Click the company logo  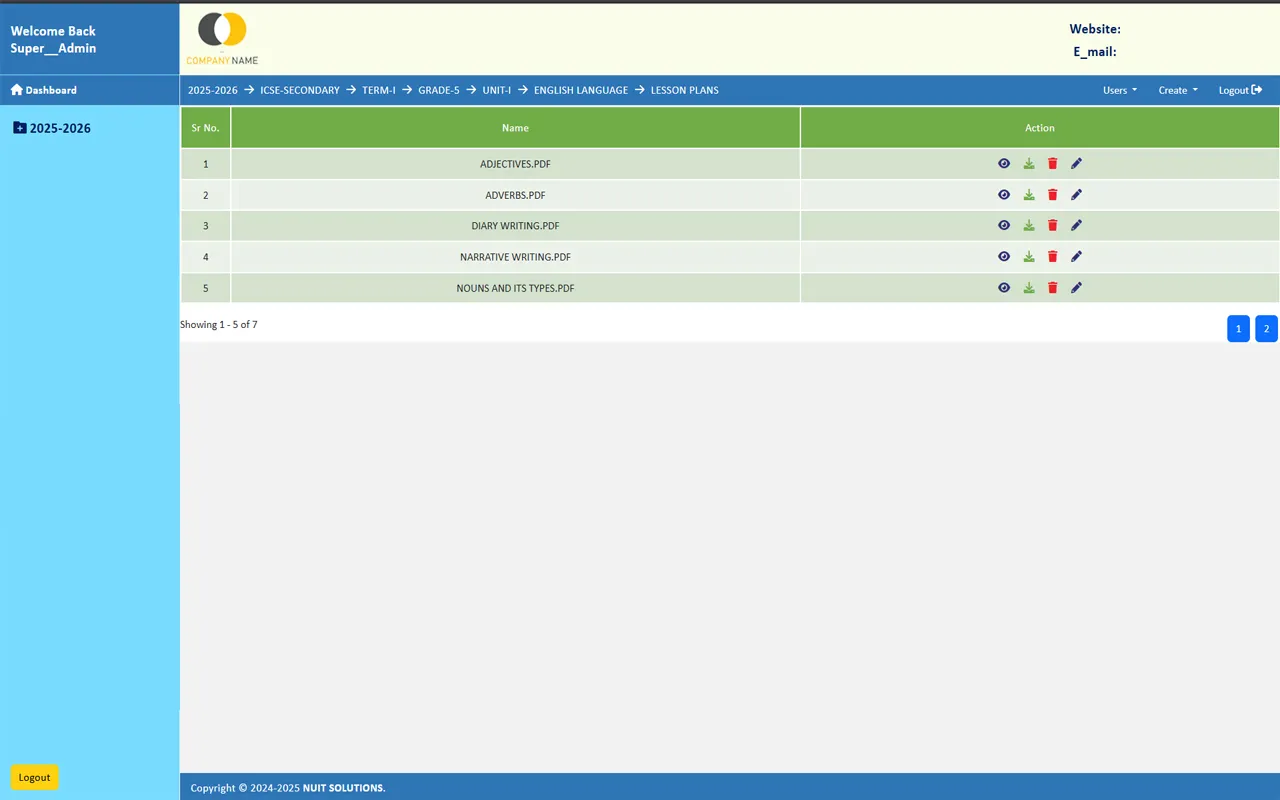coord(222,38)
